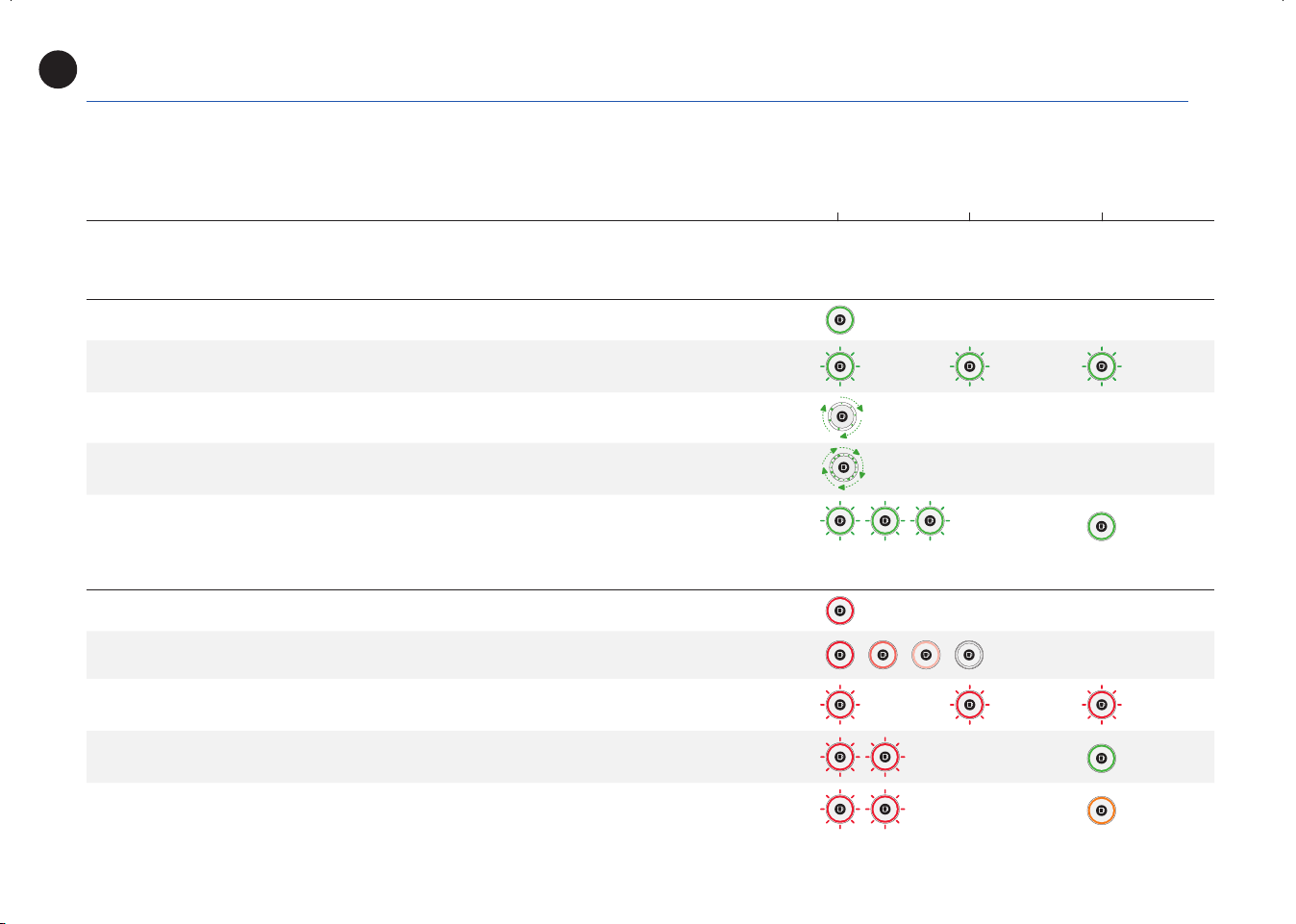Click the dashed ring with double green rotating arrows
Screen dimensions: 1296x924
click(841, 467)
